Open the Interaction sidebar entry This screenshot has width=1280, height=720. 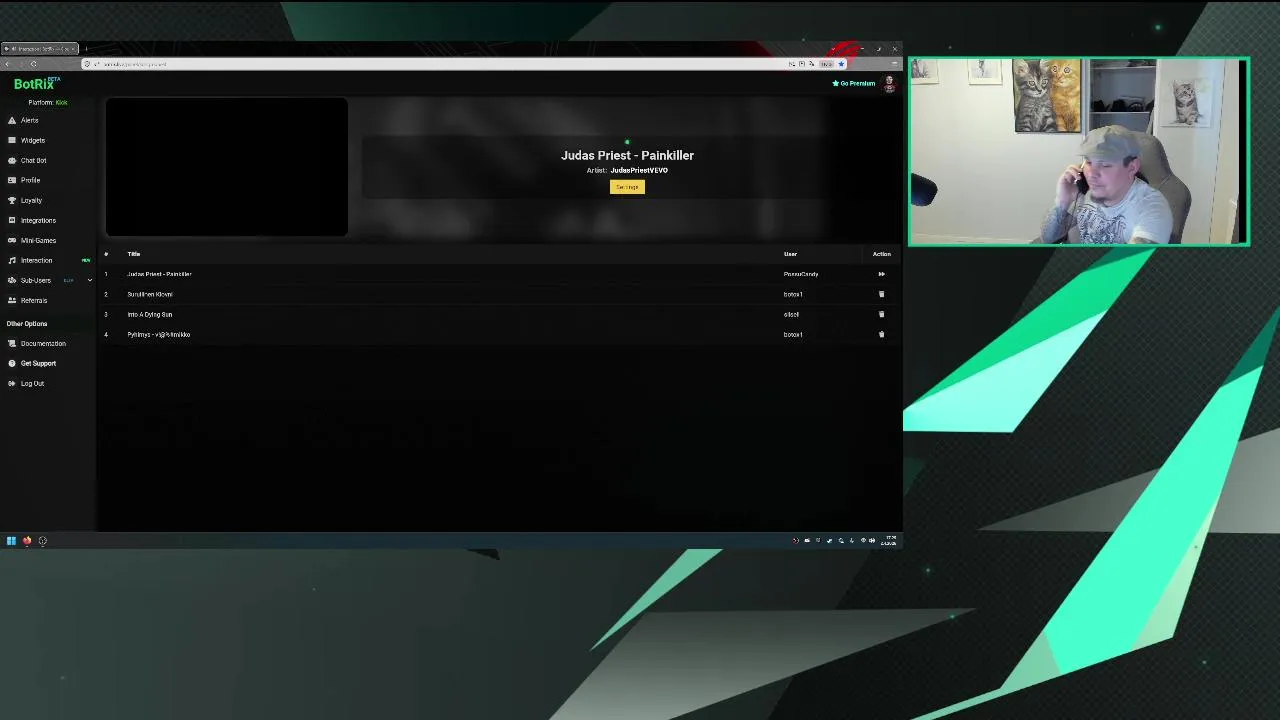pos(37,260)
